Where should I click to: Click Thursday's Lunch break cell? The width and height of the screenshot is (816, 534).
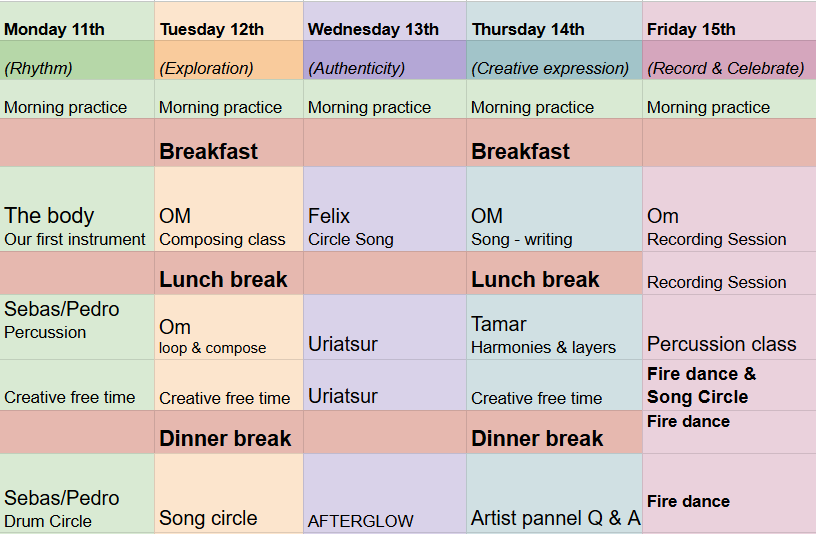[555, 274]
